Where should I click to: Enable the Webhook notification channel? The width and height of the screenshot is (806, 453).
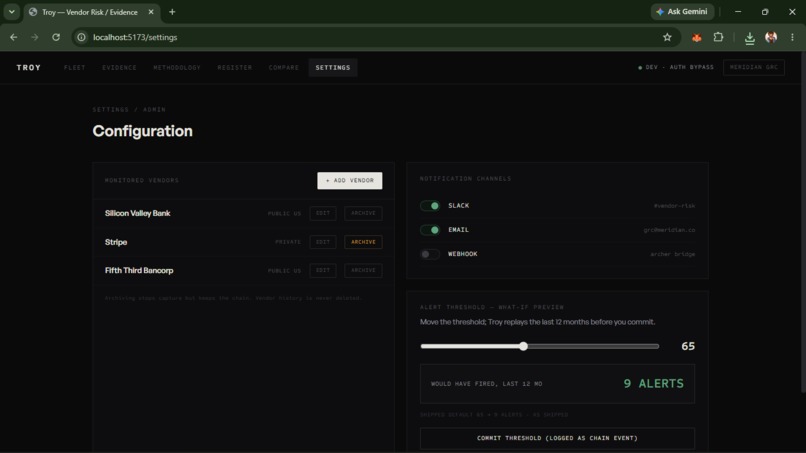coord(430,254)
